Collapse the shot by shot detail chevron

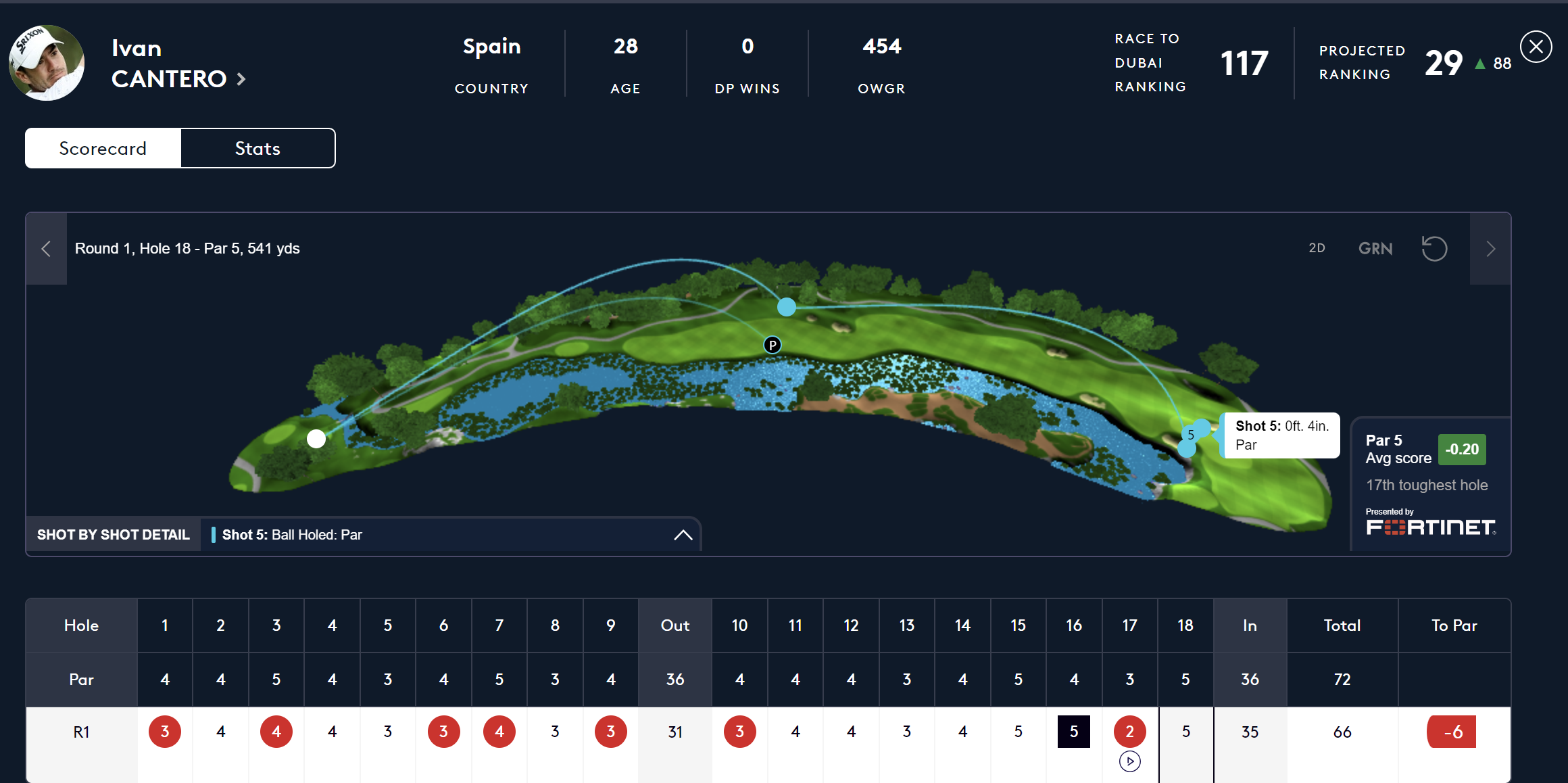coord(683,535)
